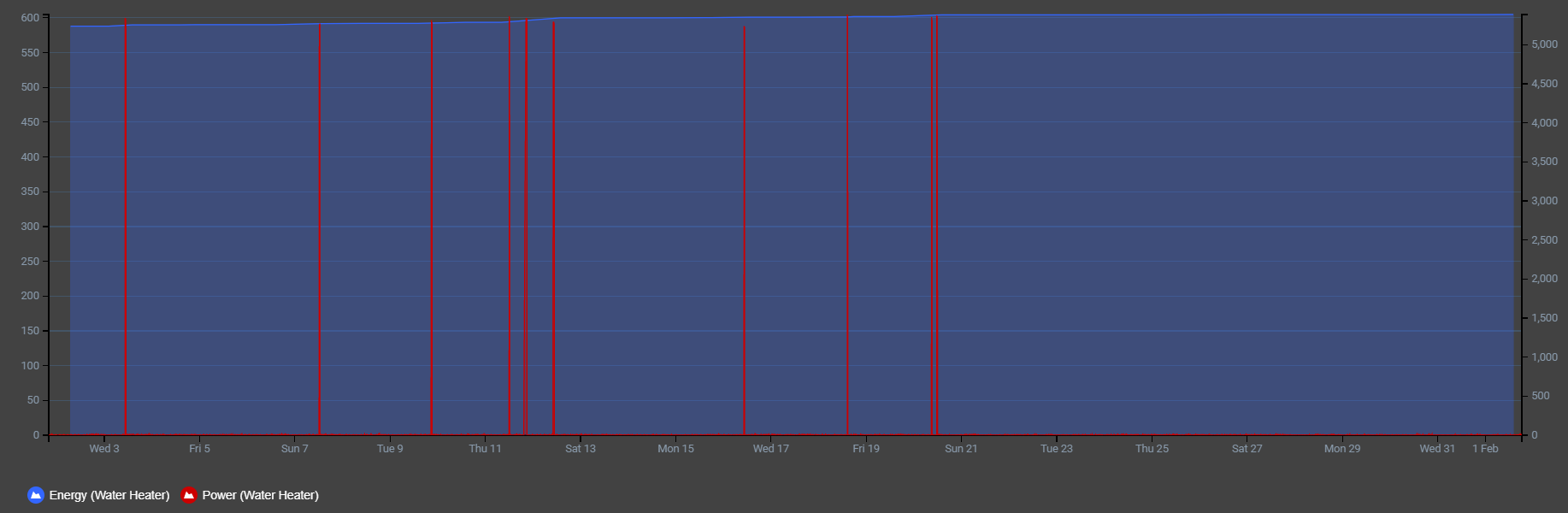Click the 'Tue 23' date axis label

click(1057, 449)
